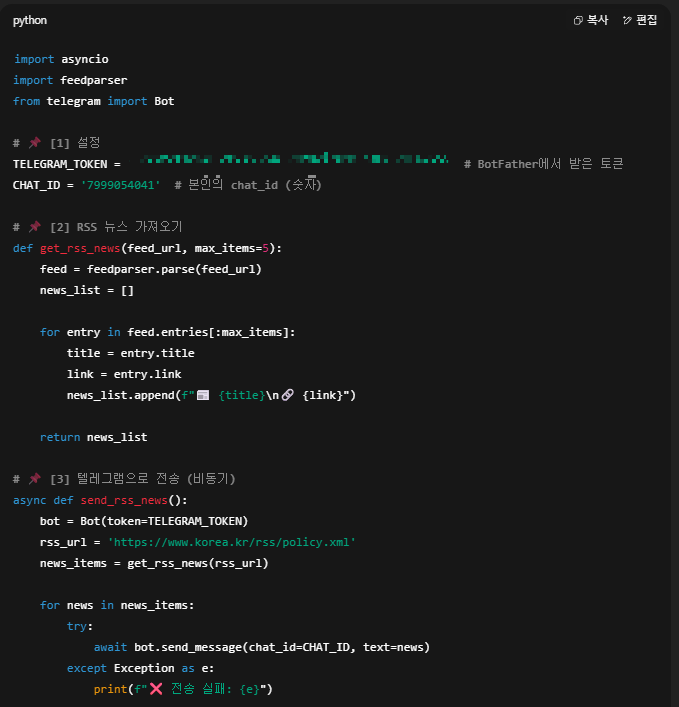This screenshot has height=707, width=679.
Task: Click the python language label
Action: coord(30,21)
